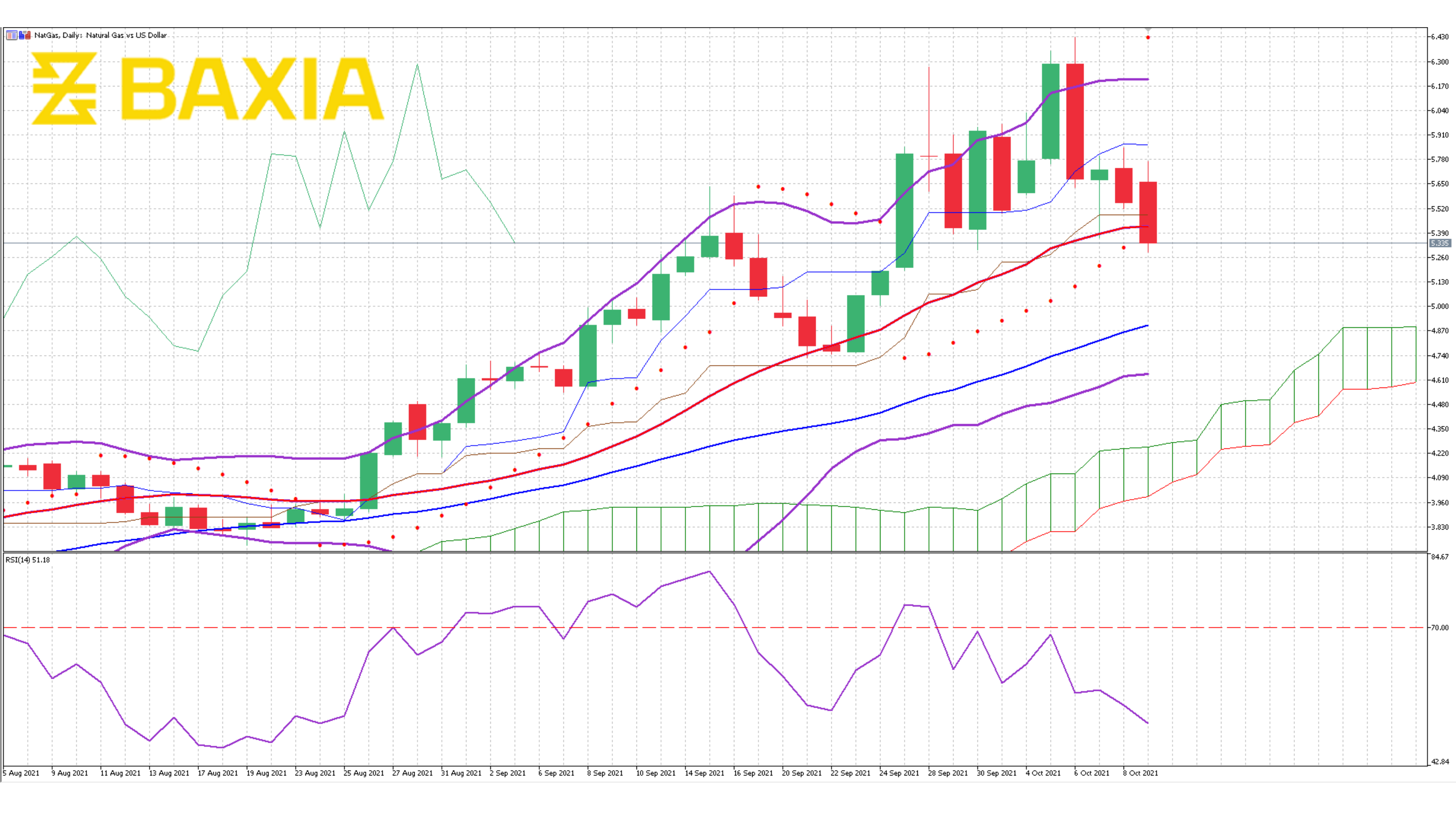Click the 6.430 price scale label
Image resolution: width=1456 pixels, height=820 pixels.
1440,37
